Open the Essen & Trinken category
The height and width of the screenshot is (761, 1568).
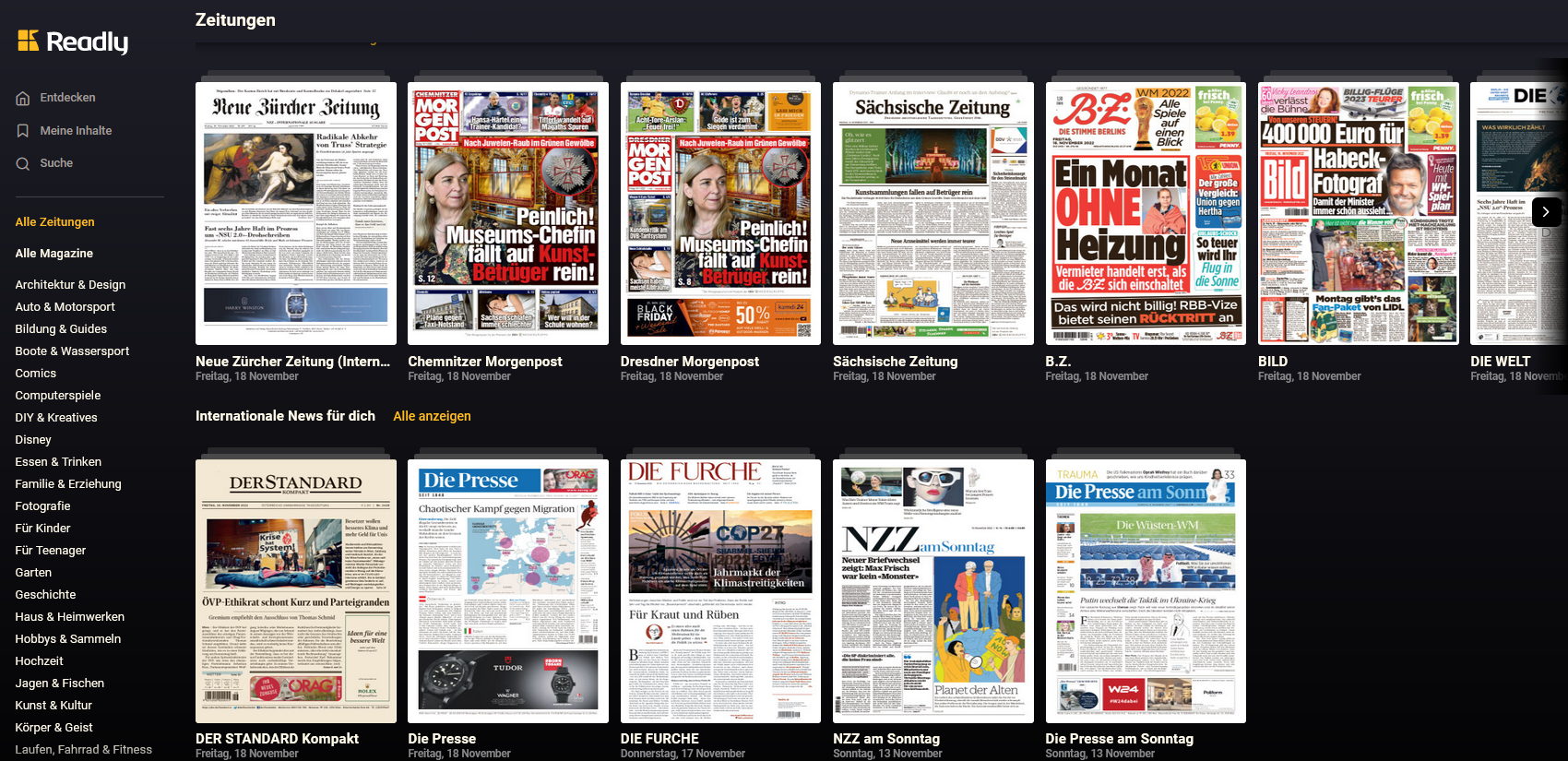point(58,462)
